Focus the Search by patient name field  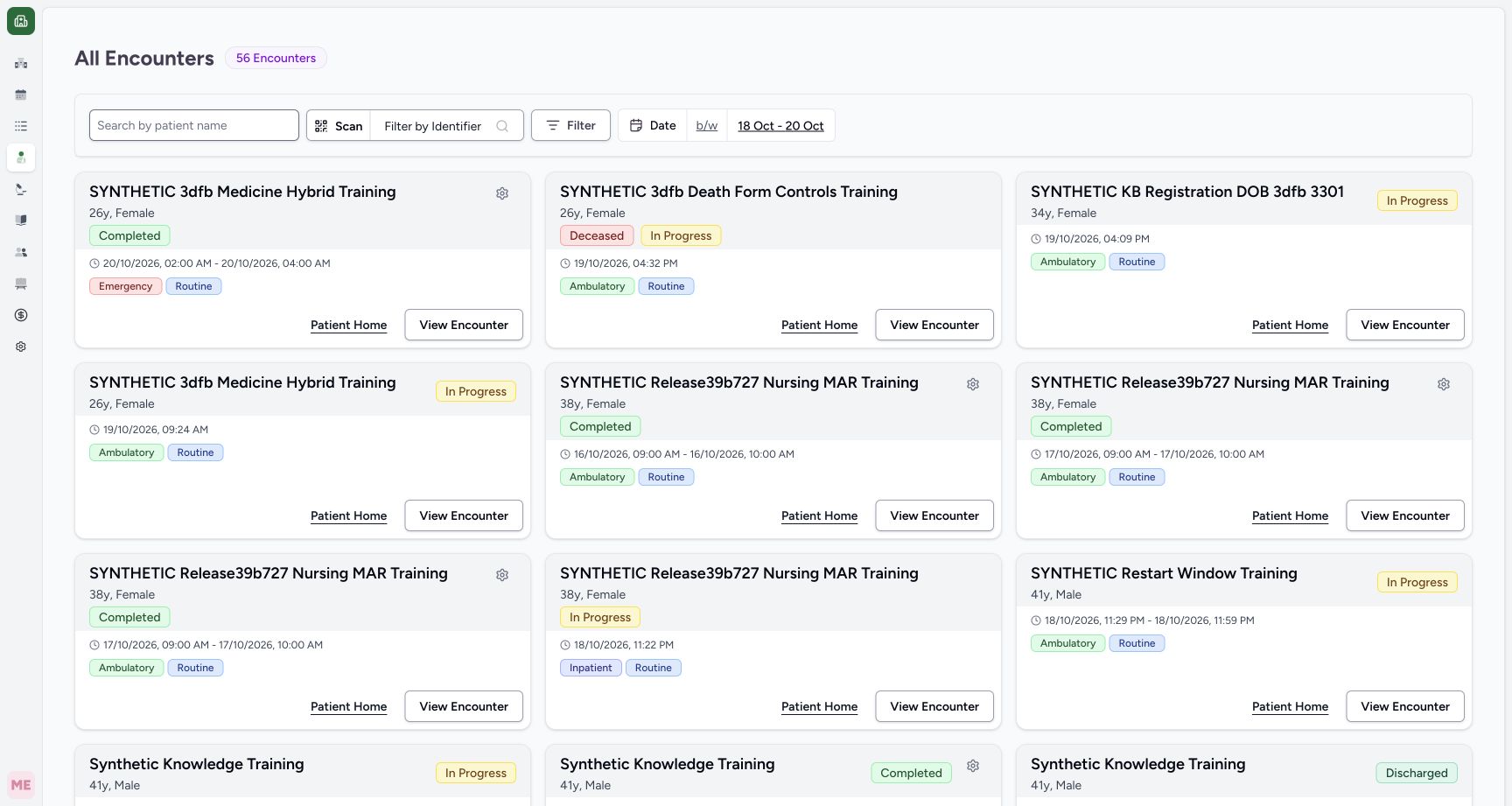[194, 125]
